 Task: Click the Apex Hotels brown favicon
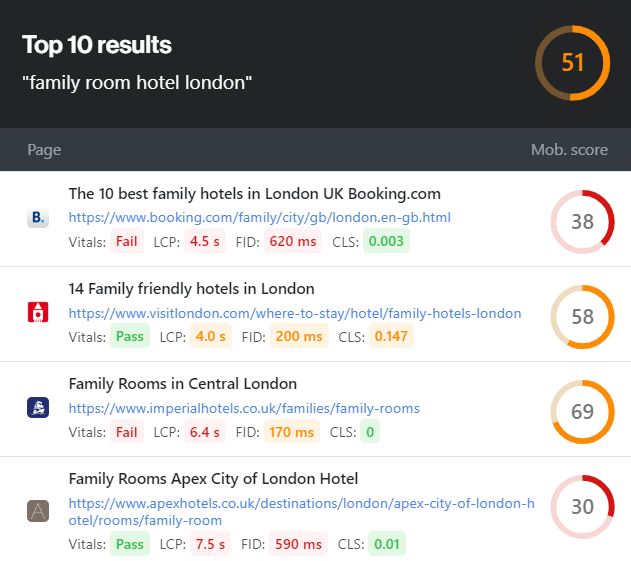[x=38, y=511]
